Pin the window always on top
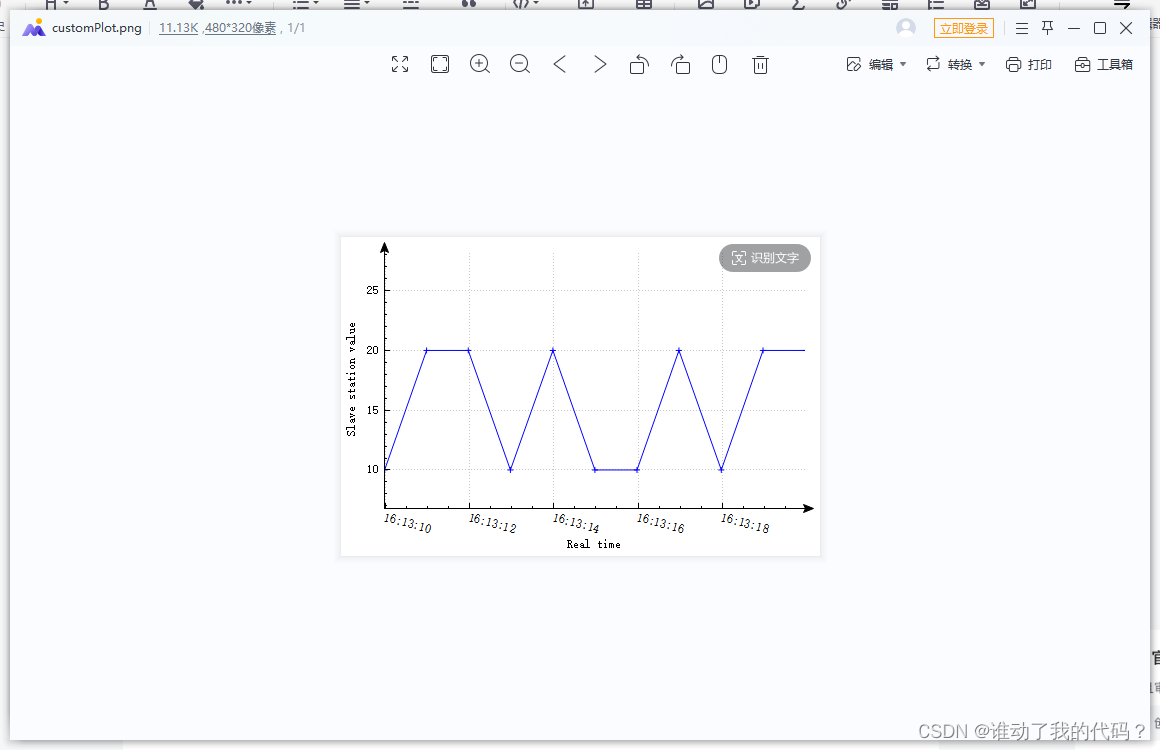Image resolution: width=1160 pixels, height=750 pixels. pyautogui.click(x=1046, y=27)
